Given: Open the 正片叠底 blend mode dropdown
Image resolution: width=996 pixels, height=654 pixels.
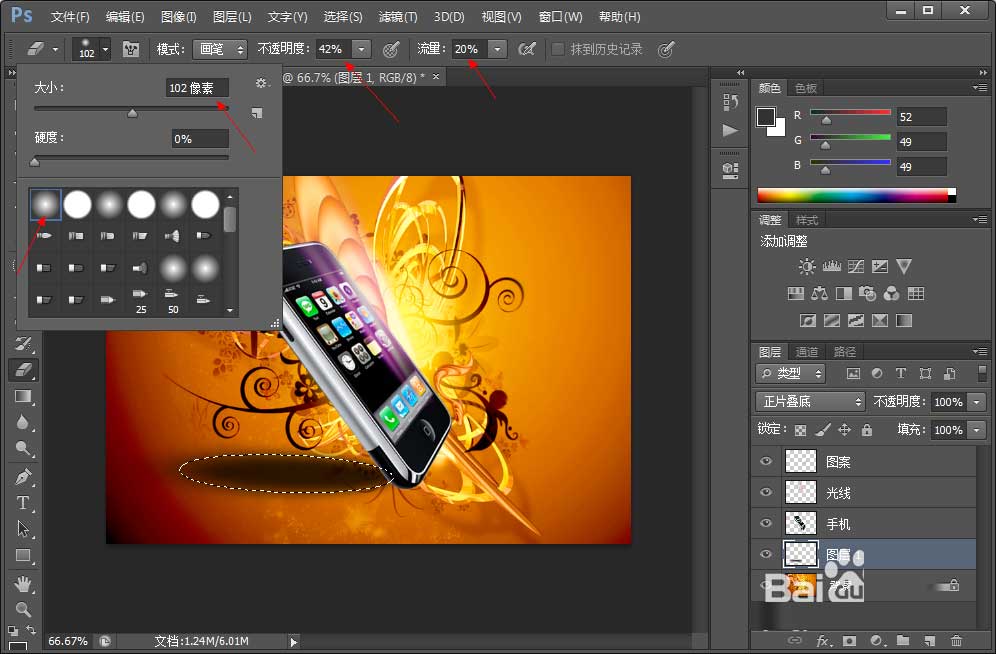Looking at the screenshot, I should (810, 401).
